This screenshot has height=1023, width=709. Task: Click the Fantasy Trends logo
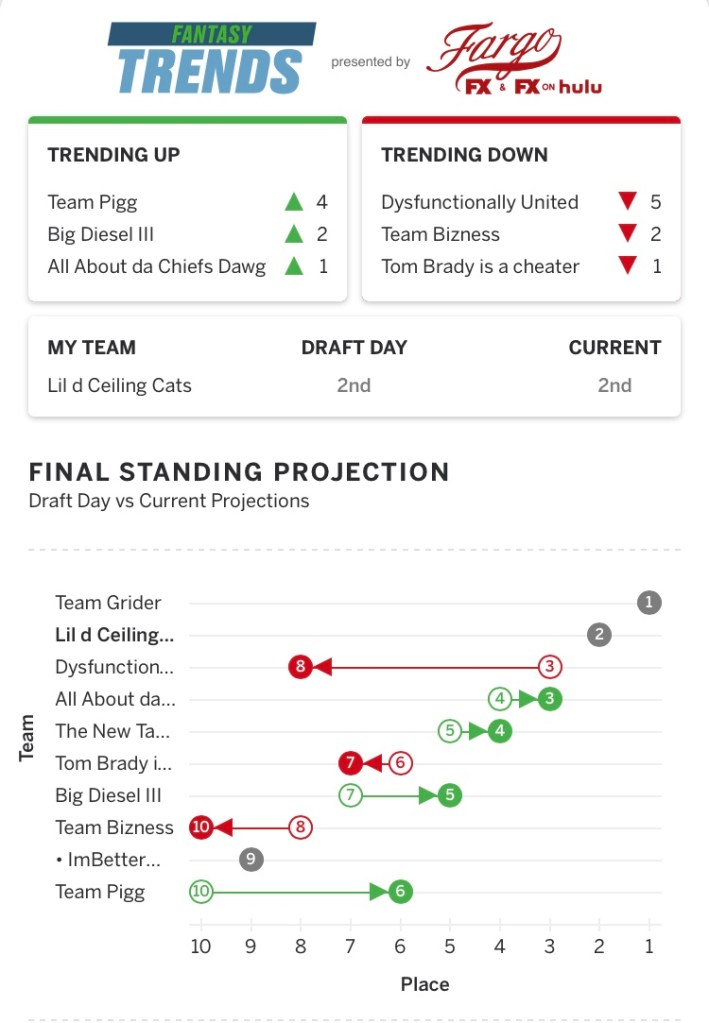[209, 59]
